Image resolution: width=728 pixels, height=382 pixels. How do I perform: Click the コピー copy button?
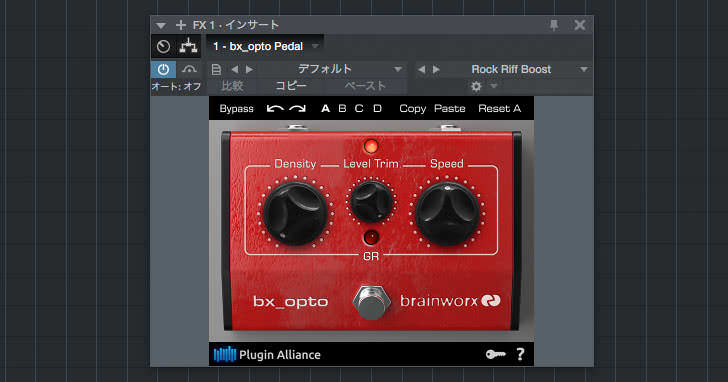click(291, 86)
